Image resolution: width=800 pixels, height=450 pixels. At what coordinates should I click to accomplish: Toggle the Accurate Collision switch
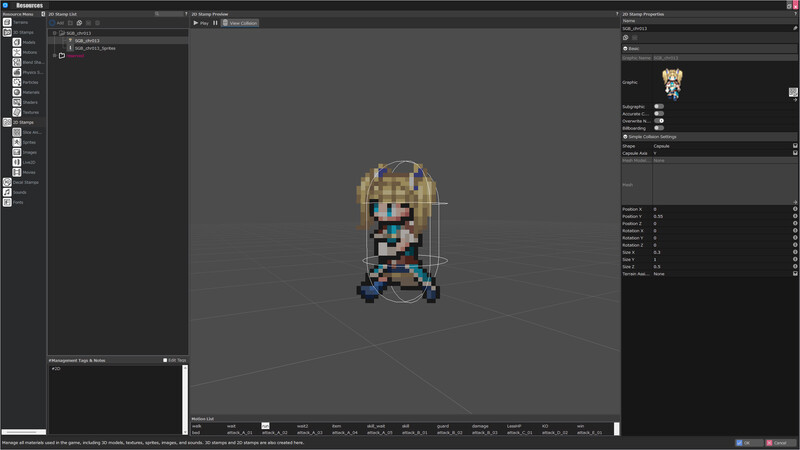pos(659,114)
